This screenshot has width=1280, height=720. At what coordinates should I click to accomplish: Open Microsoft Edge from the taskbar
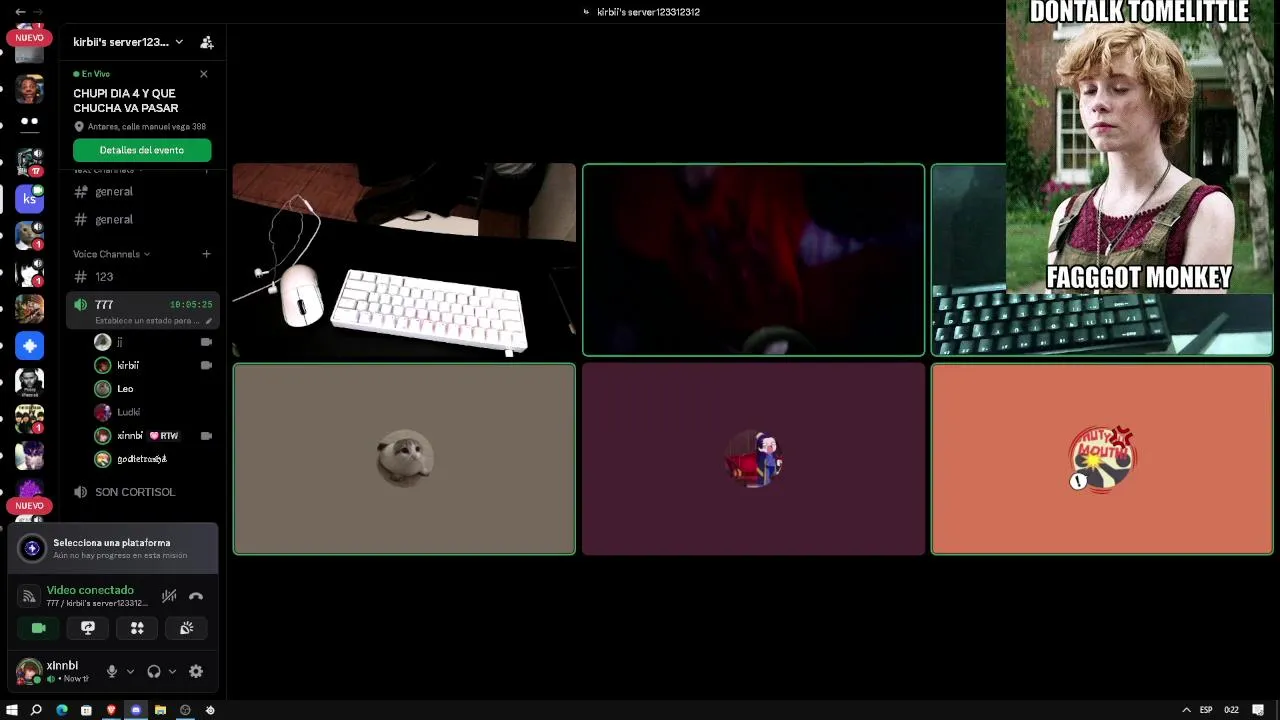pos(62,710)
